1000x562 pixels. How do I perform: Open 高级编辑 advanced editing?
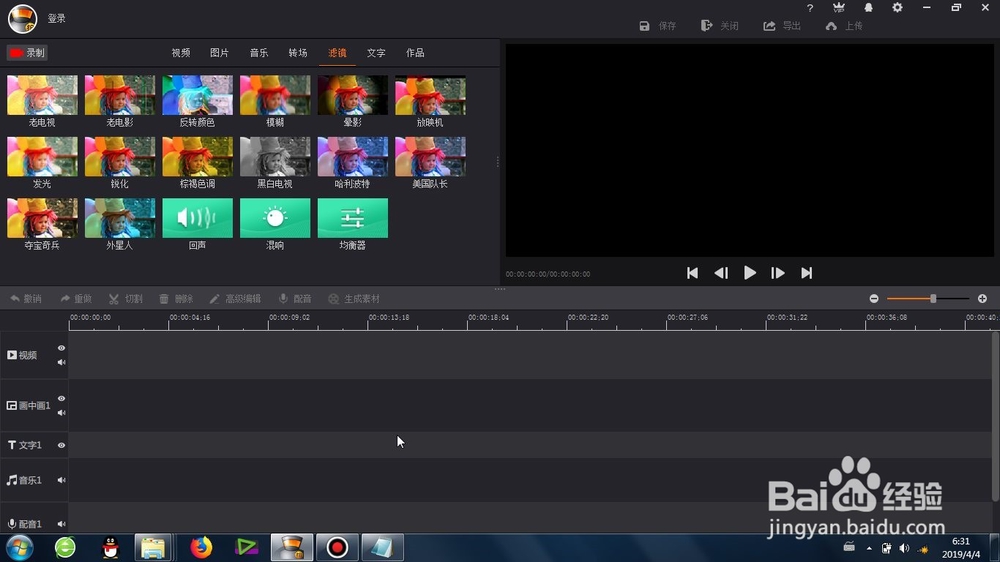point(235,299)
